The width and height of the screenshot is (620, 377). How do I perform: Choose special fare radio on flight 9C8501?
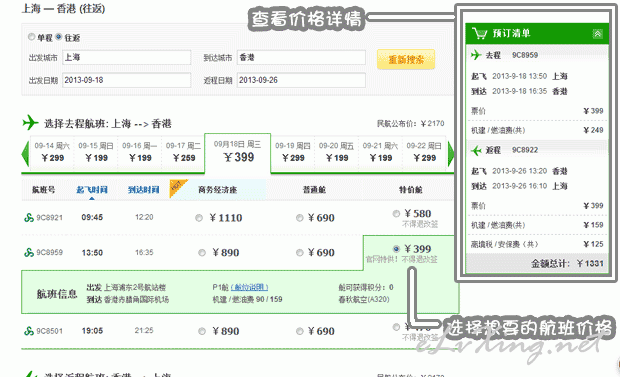(396, 327)
